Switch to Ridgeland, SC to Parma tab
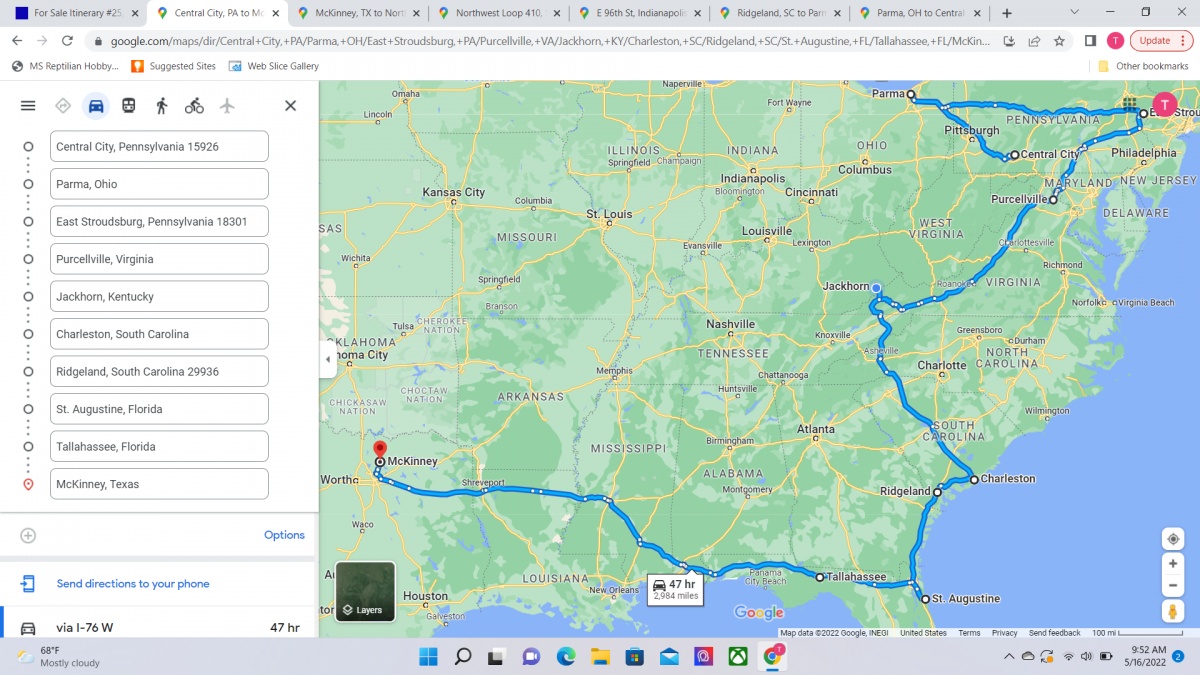Screen dimensions: 1200x675 (781, 13)
